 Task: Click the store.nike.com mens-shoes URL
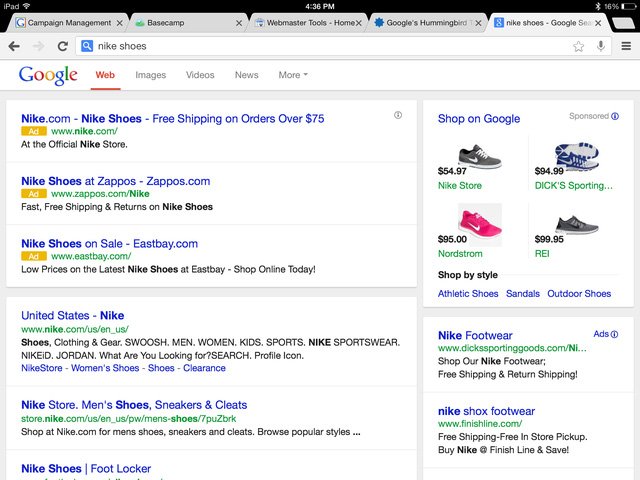[x=129, y=419]
